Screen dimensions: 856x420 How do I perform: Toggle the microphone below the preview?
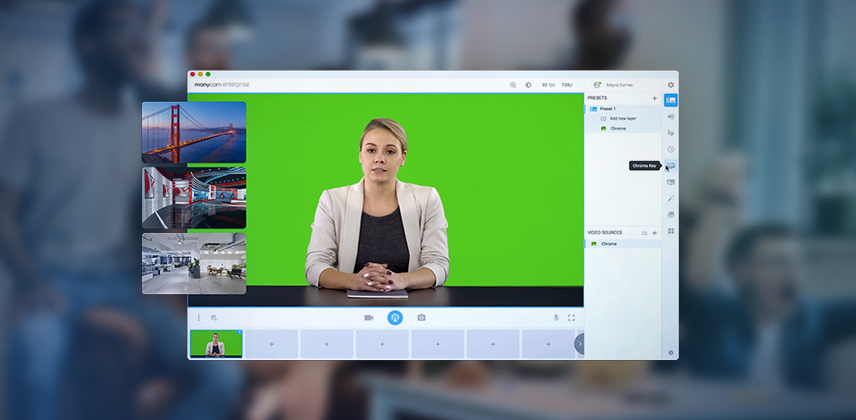[557, 318]
